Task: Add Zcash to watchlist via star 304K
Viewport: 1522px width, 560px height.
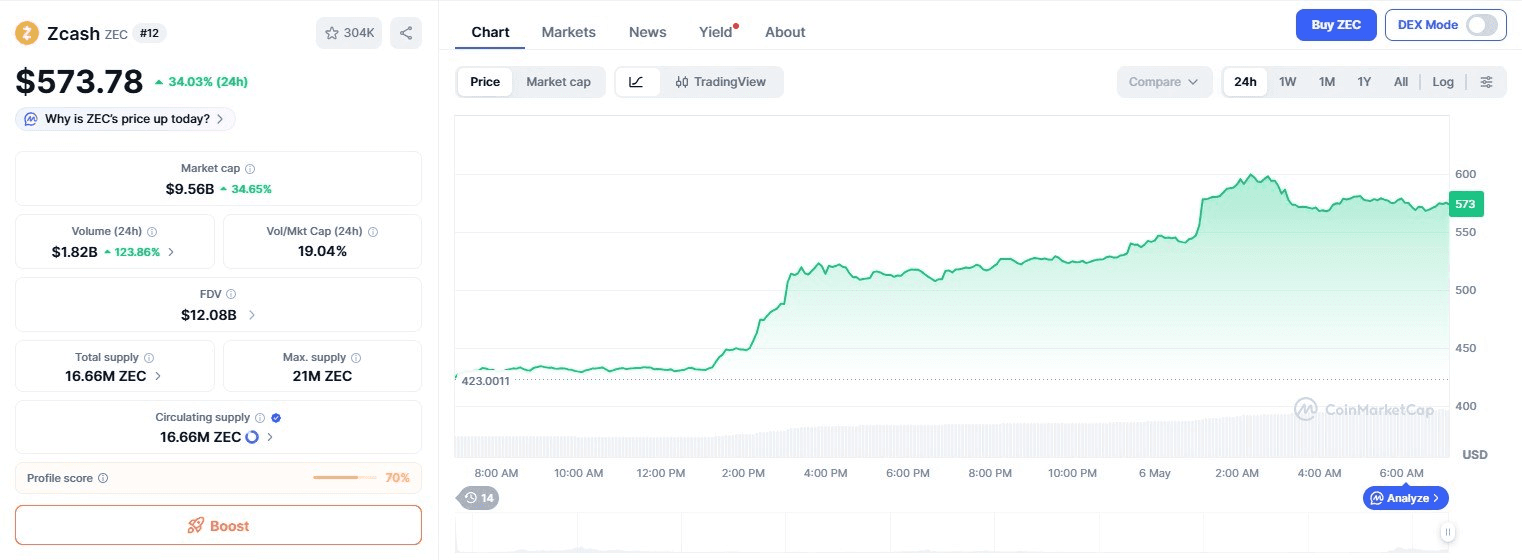Action: (x=349, y=33)
